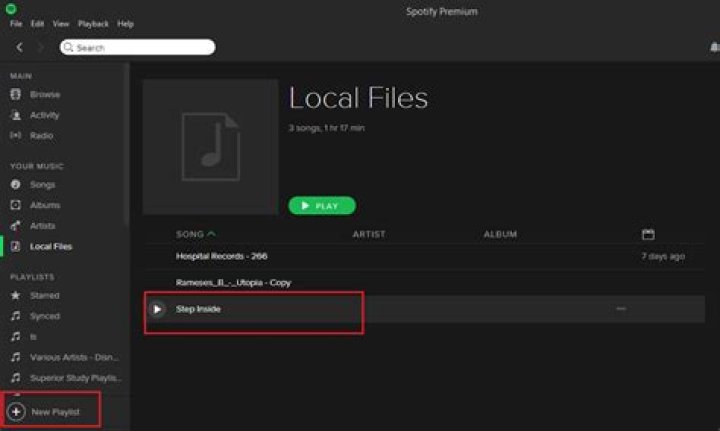
Task: Select the Hospital Records - 266 track
Action: (x=222, y=256)
